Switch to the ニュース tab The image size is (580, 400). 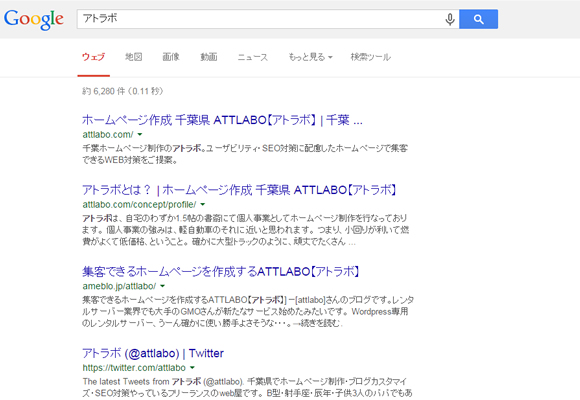click(253, 57)
